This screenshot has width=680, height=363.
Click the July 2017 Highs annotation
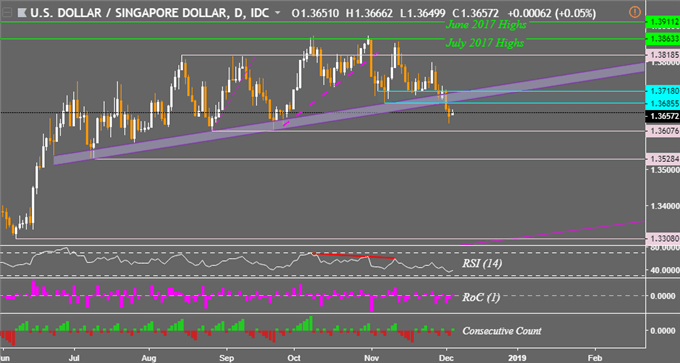484,43
